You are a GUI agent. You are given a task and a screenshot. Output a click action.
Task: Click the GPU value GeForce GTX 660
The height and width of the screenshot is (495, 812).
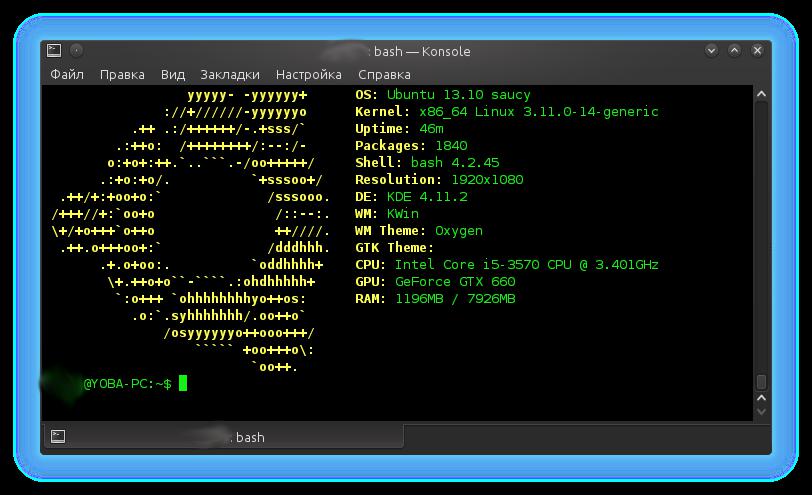[x=455, y=282]
